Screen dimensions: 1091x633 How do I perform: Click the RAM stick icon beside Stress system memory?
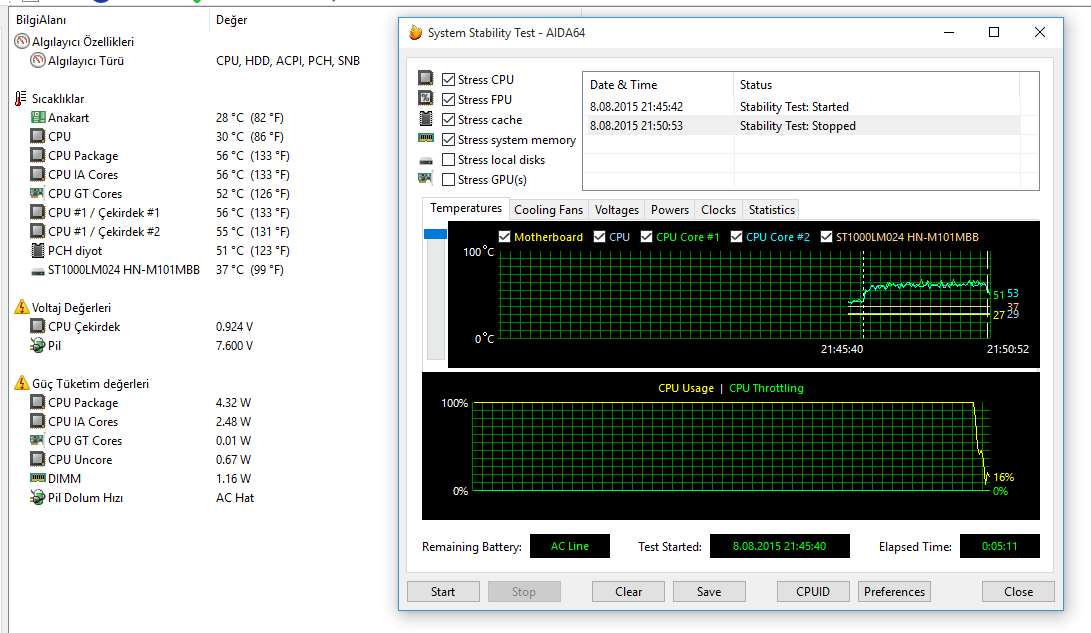tap(426, 138)
